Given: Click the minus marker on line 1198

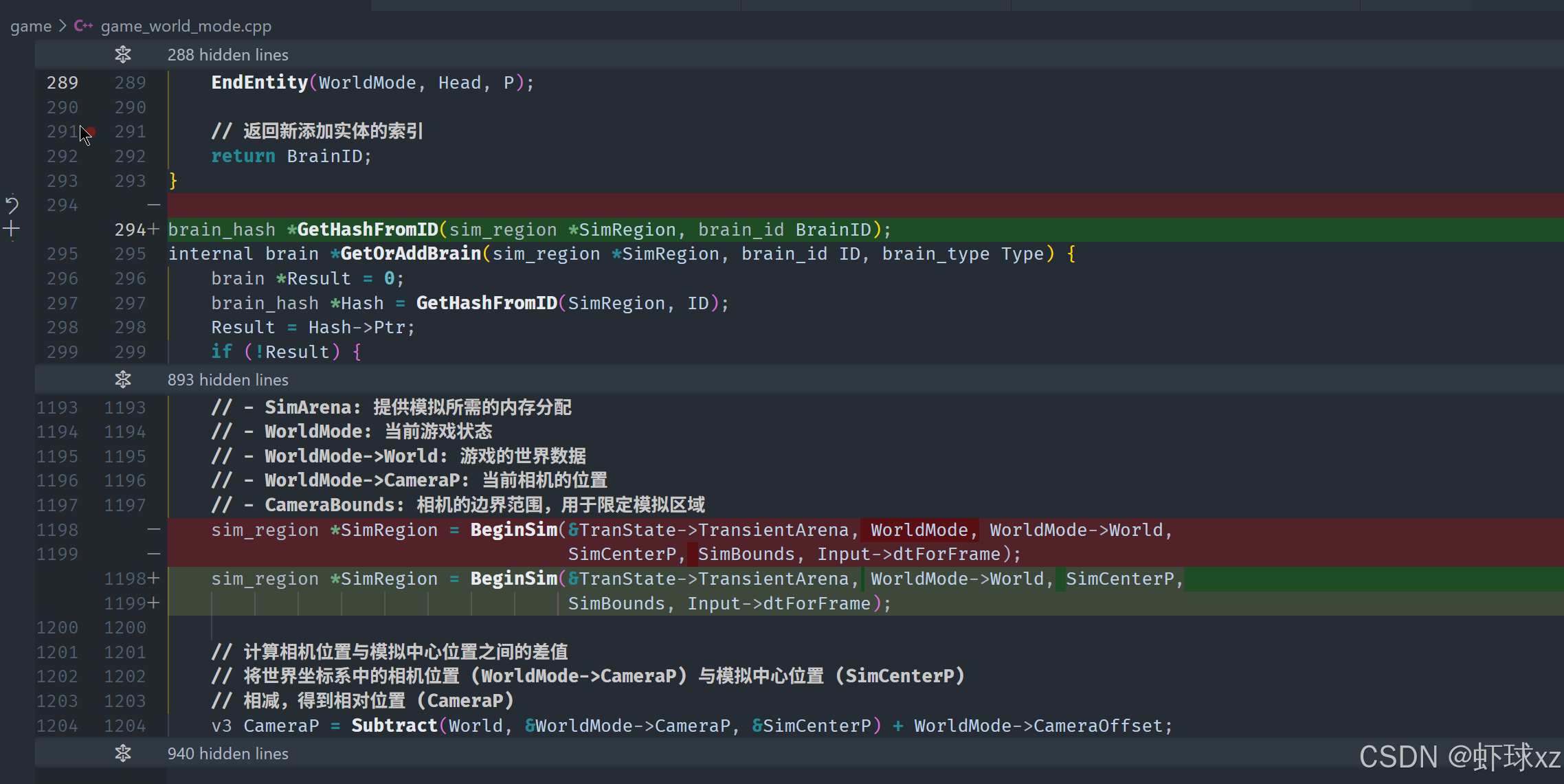Looking at the screenshot, I should tap(154, 530).
